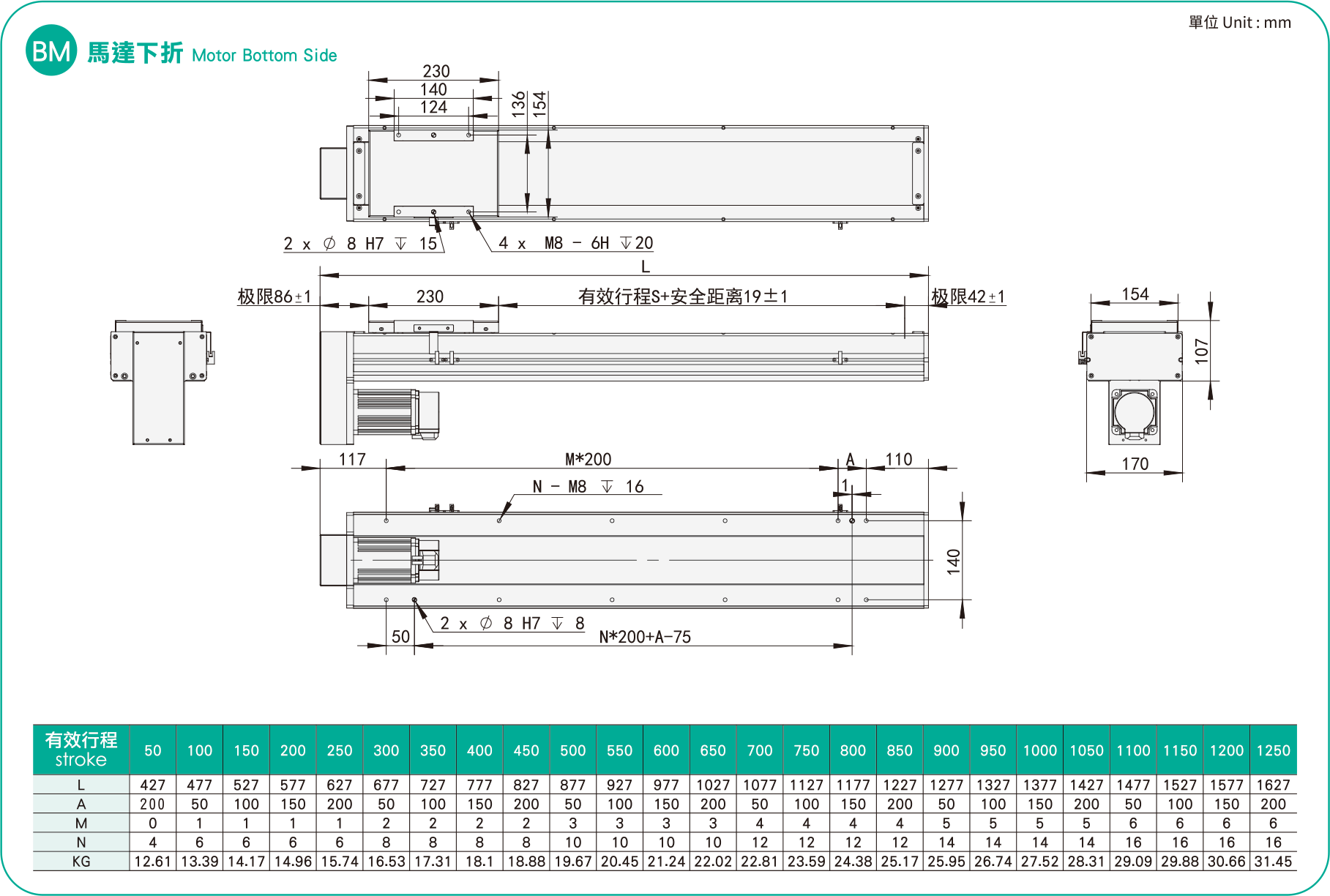Viewport: 1330px width, 896px height.
Task: Select the stroke 1250 column header
Action: point(1273,750)
